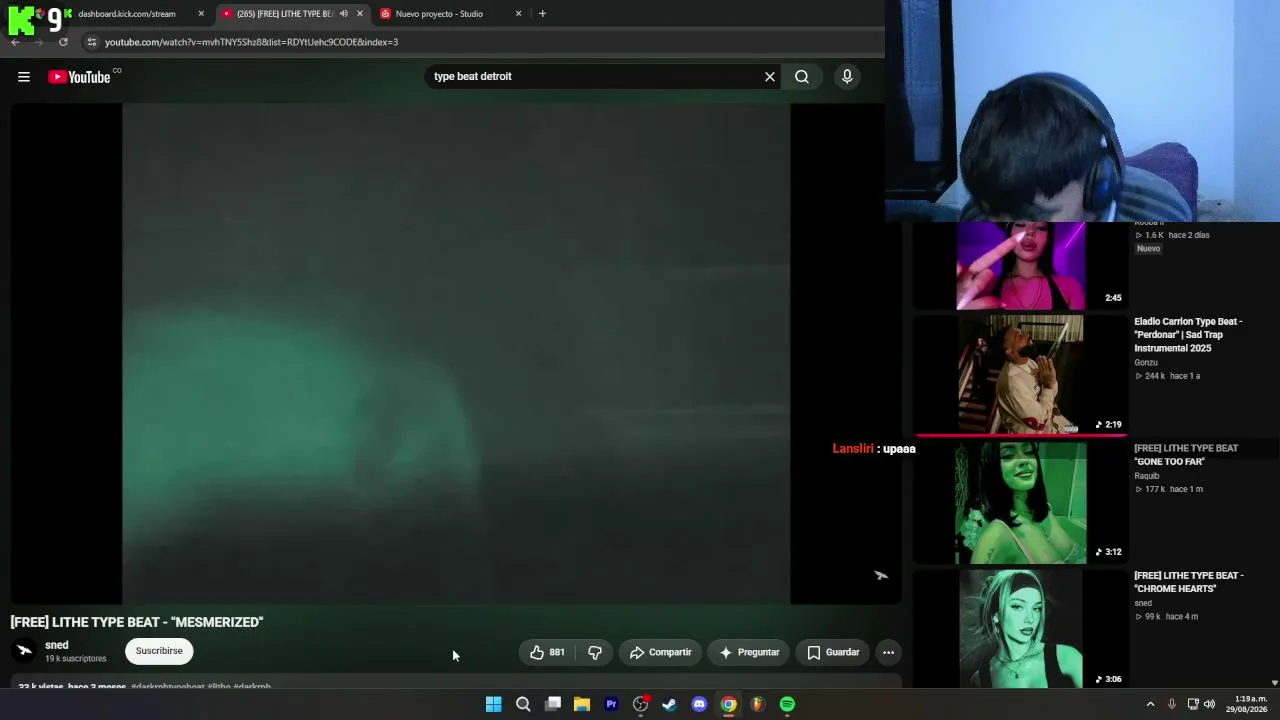Open the CHROME HEARTS thumbnail
This screenshot has height=720, width=1280.
coord(1021,629)
